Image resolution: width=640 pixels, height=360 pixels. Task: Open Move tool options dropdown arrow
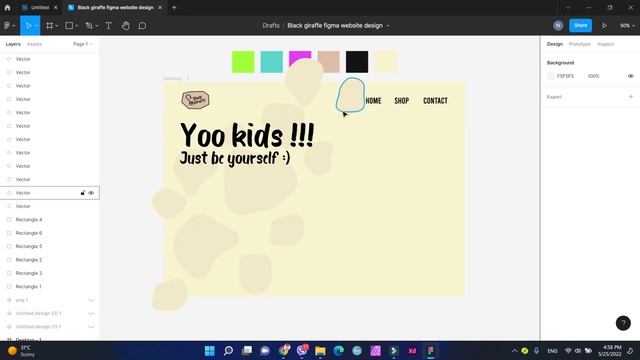point(36,26)
